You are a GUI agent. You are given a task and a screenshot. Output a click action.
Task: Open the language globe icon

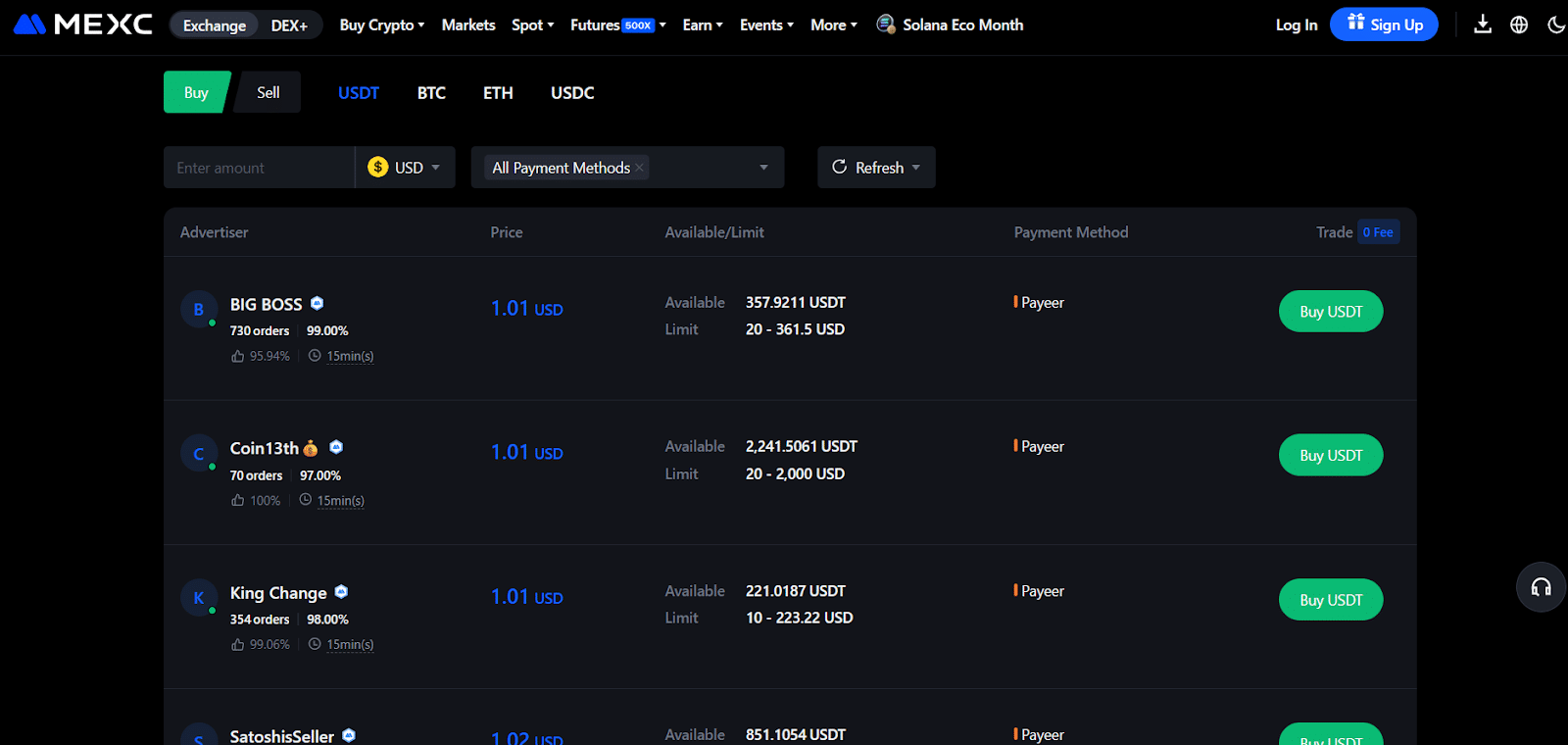(1519, 25)
